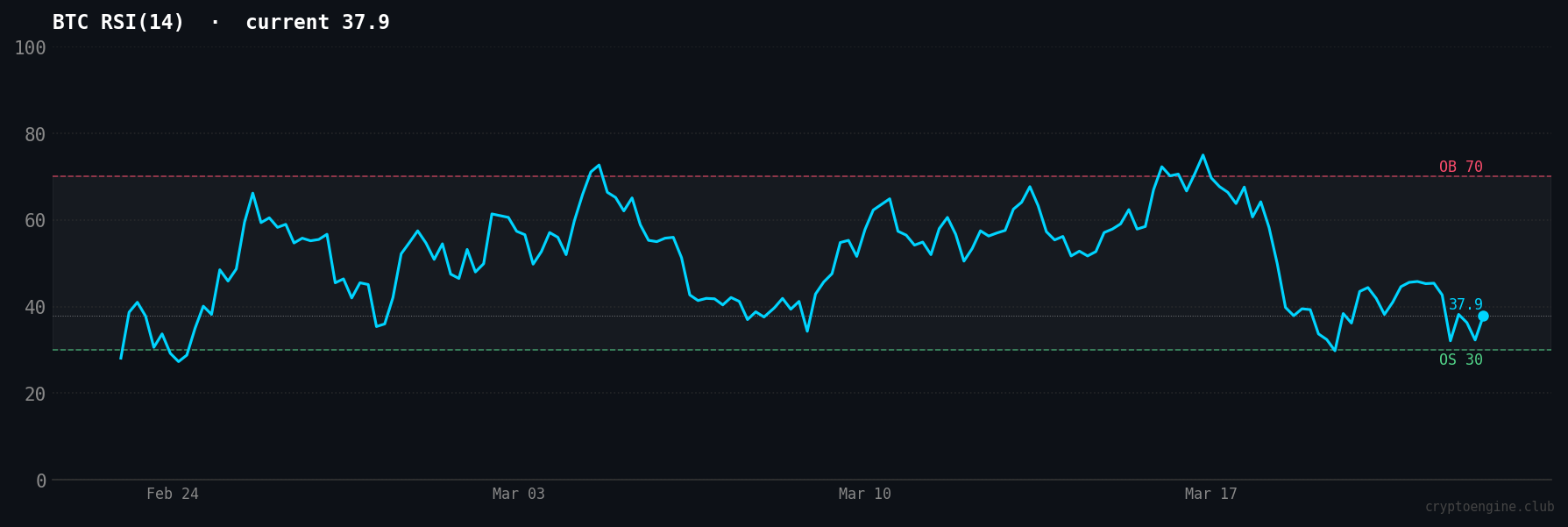Click the green OS 30 label
The width and height of the screenshot is (1568, 527).
pos(1460,360)
